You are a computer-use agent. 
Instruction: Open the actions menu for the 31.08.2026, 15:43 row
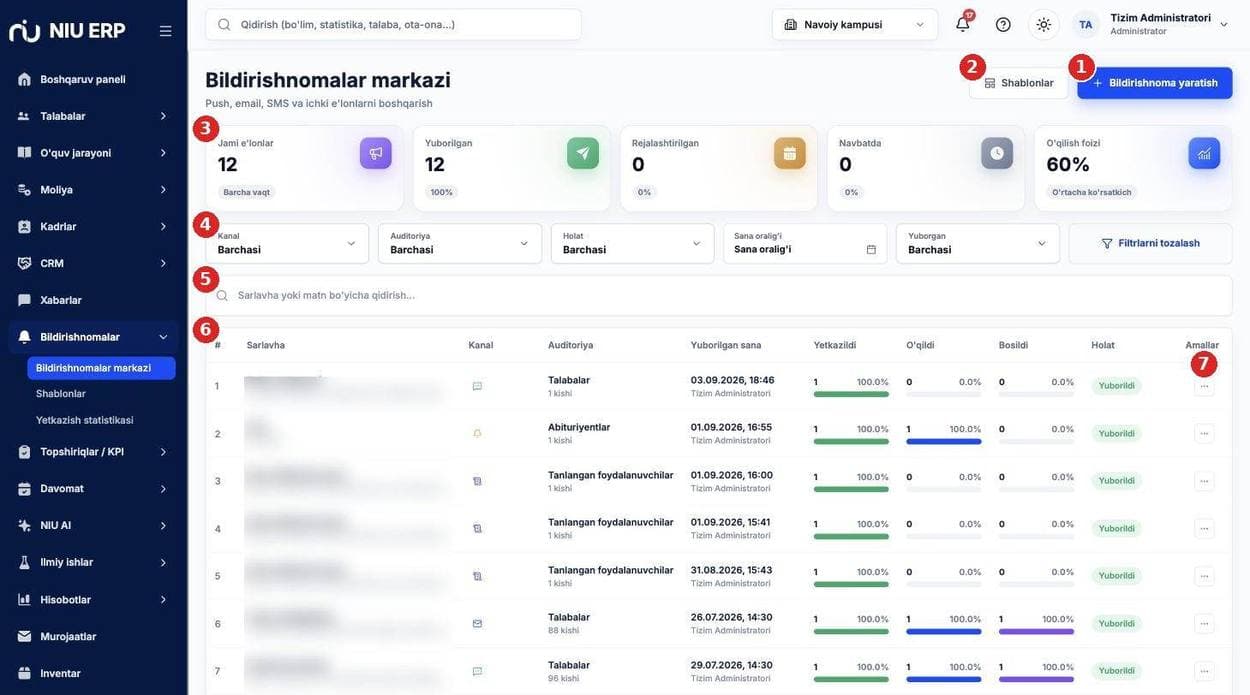[1204, 576]
